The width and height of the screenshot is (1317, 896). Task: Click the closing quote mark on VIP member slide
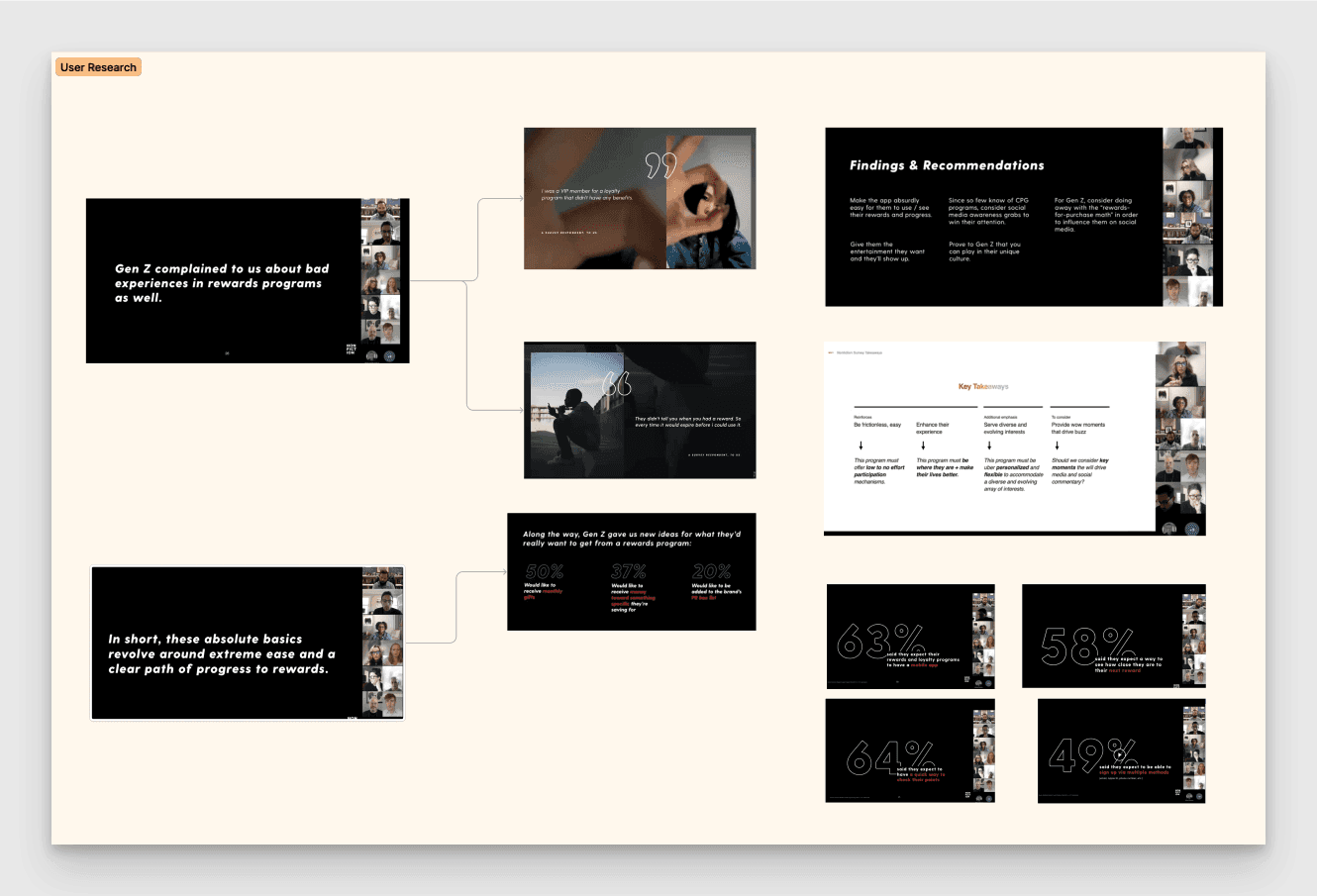[660, 165]
